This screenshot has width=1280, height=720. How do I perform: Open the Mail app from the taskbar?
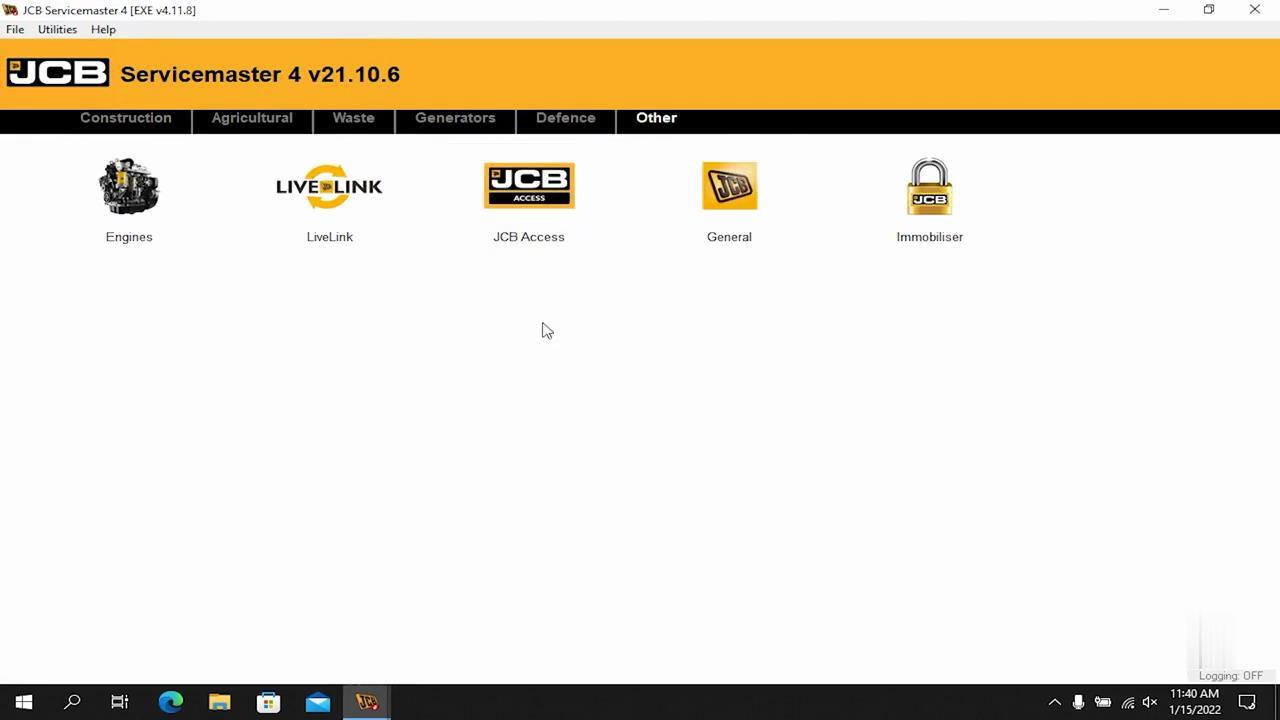pyautogui.click(x=318, y=702)
